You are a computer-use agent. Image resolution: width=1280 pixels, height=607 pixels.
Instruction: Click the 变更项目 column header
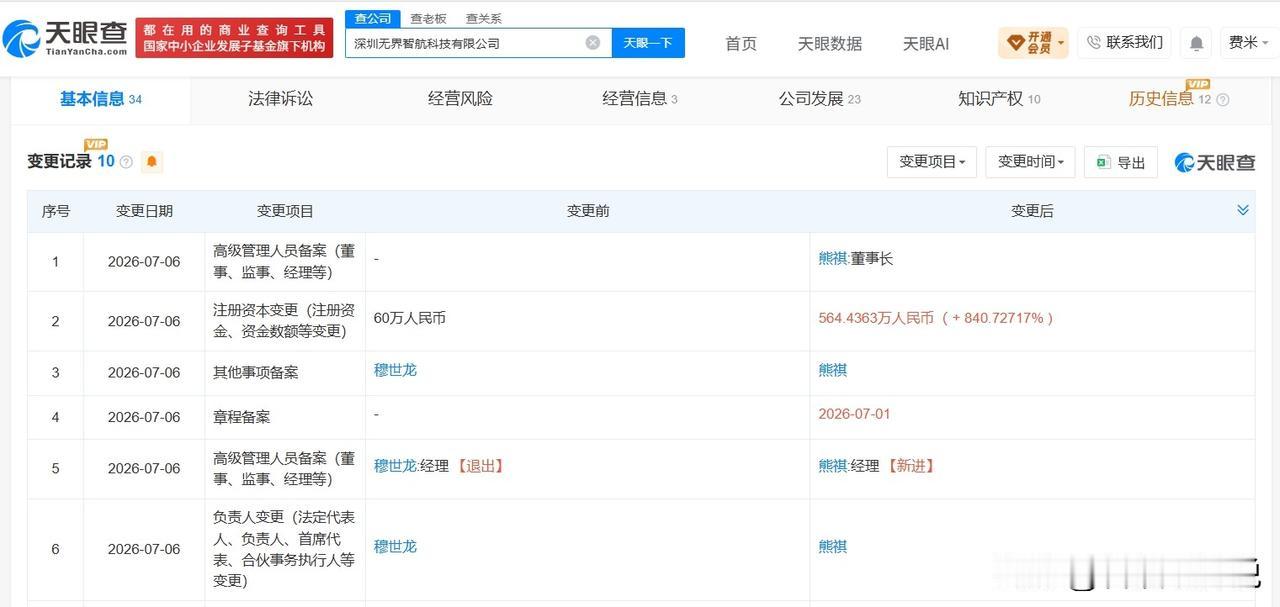285,211
